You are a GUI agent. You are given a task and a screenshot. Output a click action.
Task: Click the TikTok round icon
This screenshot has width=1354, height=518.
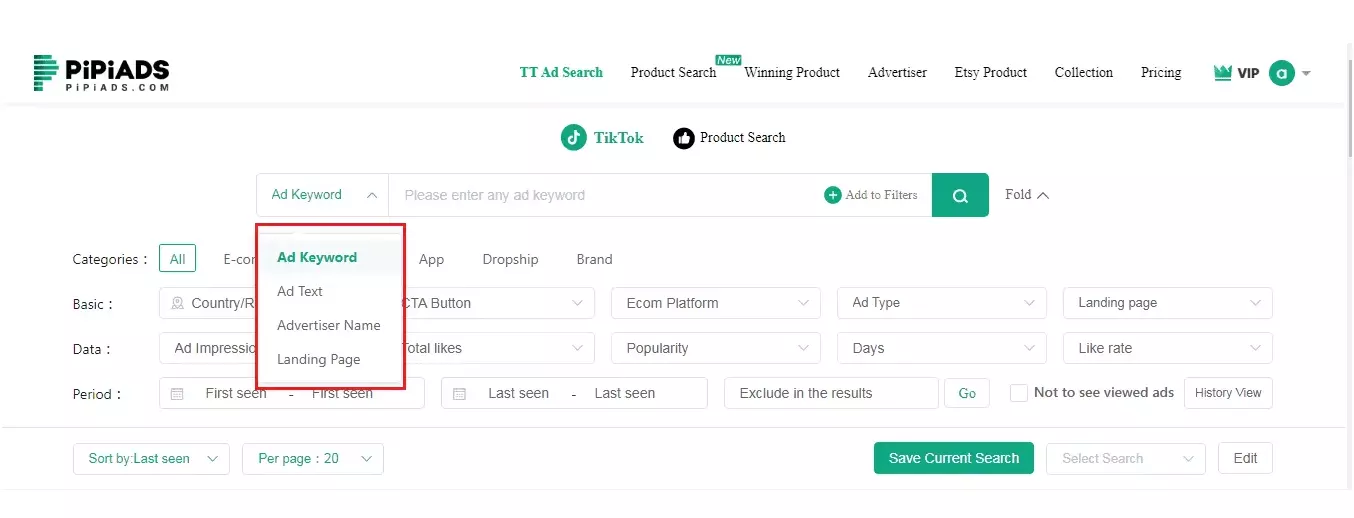tap(573, 138)
